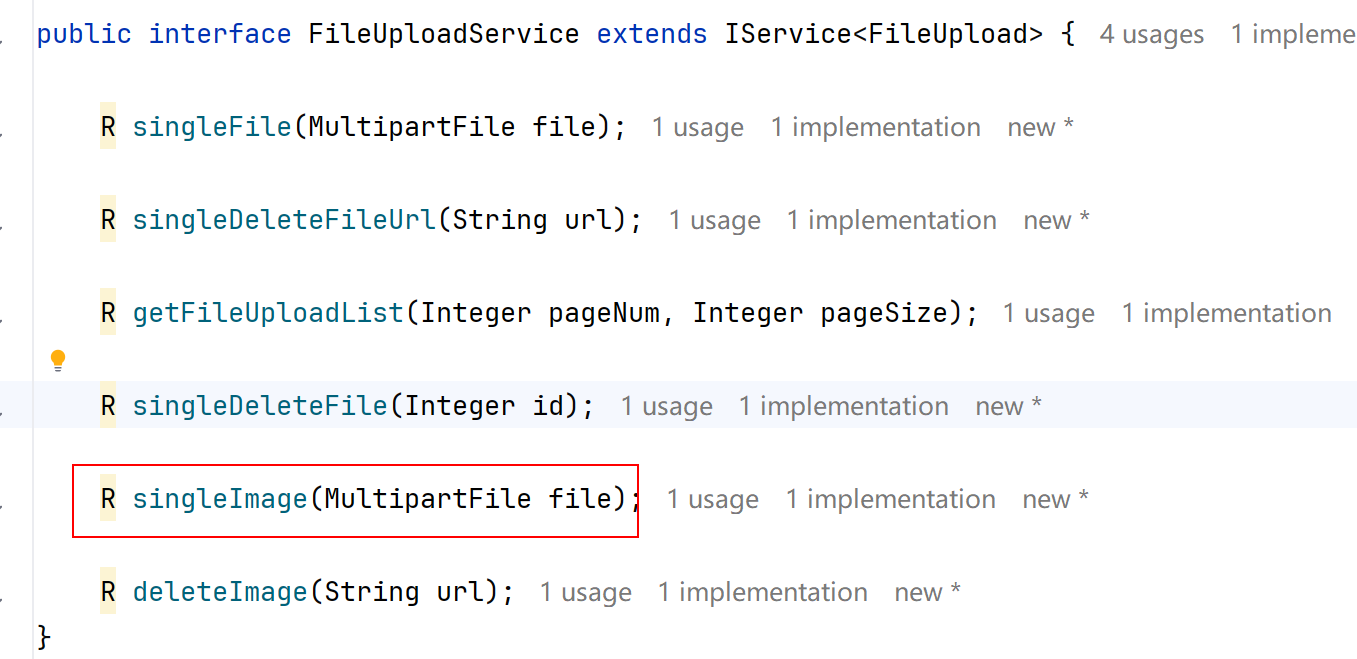
Task: Click "1 usage" beside singleDeleteFileUrl
Action: point(714,221)
